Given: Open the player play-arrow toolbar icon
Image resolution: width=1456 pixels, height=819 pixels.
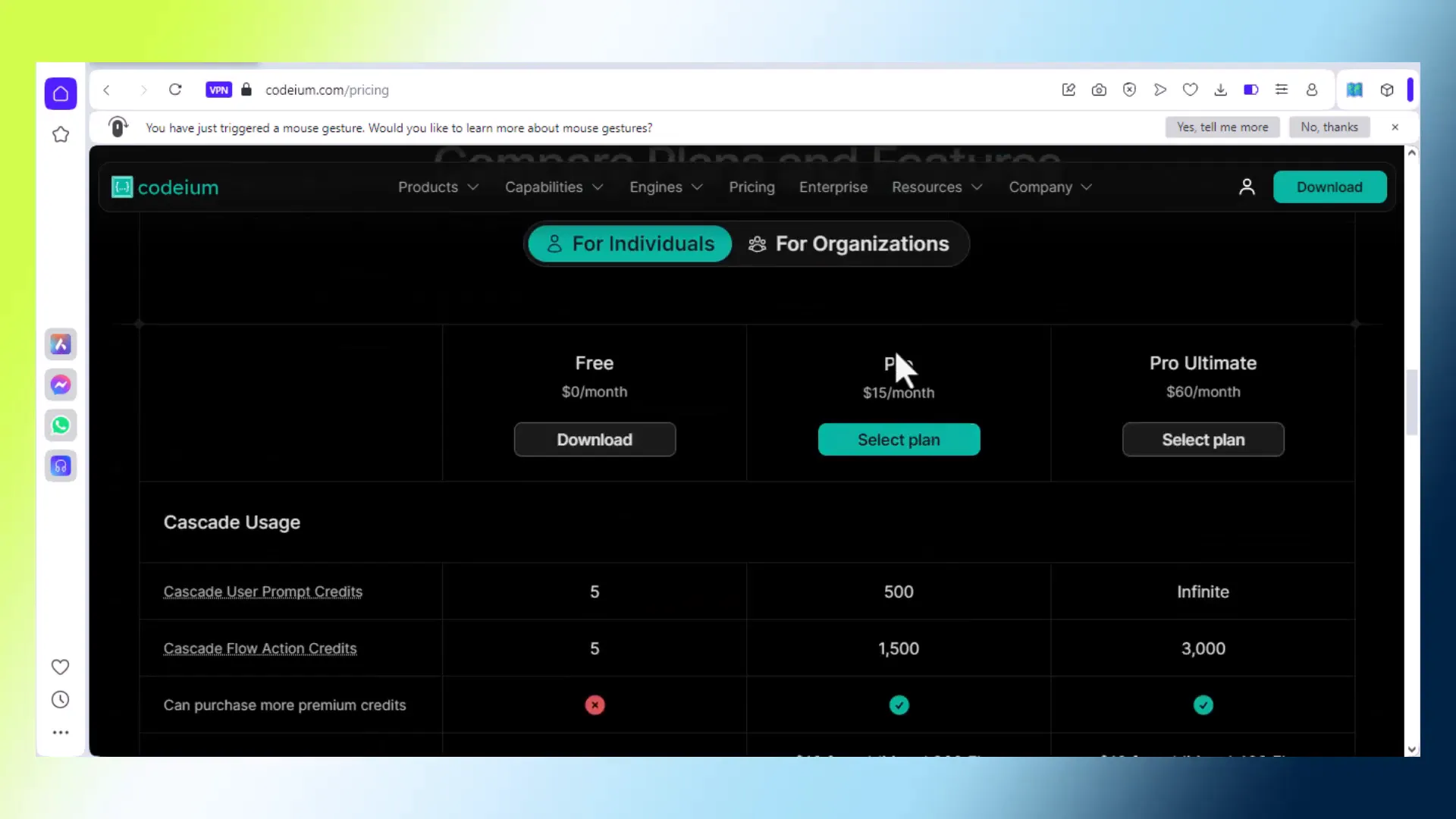Looking at the screenshot, I should (x=1160, y=89).
